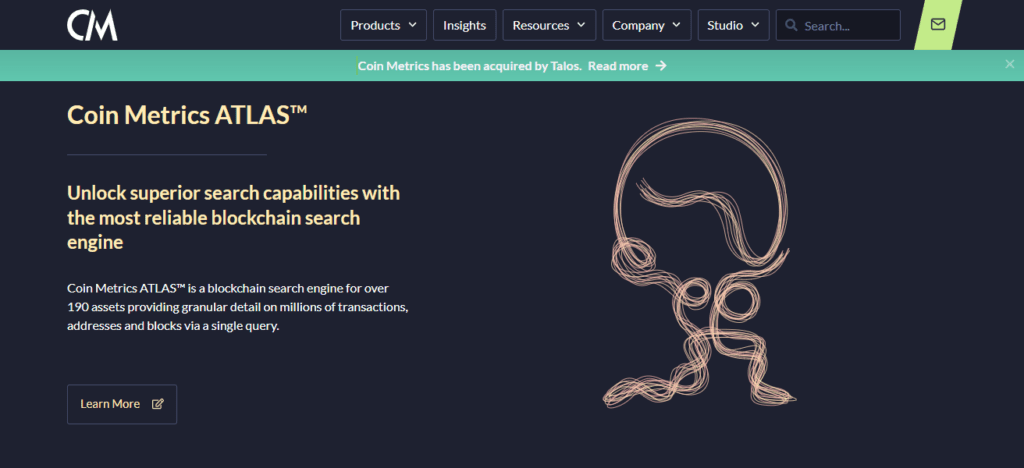
Task: Dismiss the Talos acquisition banner
Action: tap(1009, 64)
